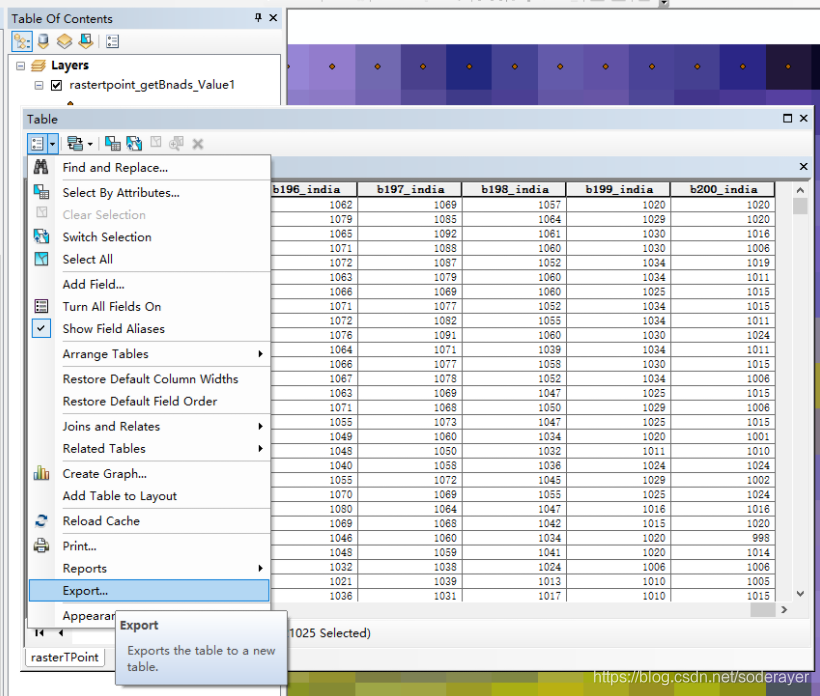The height and width of the screenshot is (696, 820).
Task: Toggle rastertpoint_getBnads_Value1 layer visibility checkbox
Action: click(56, 85)
